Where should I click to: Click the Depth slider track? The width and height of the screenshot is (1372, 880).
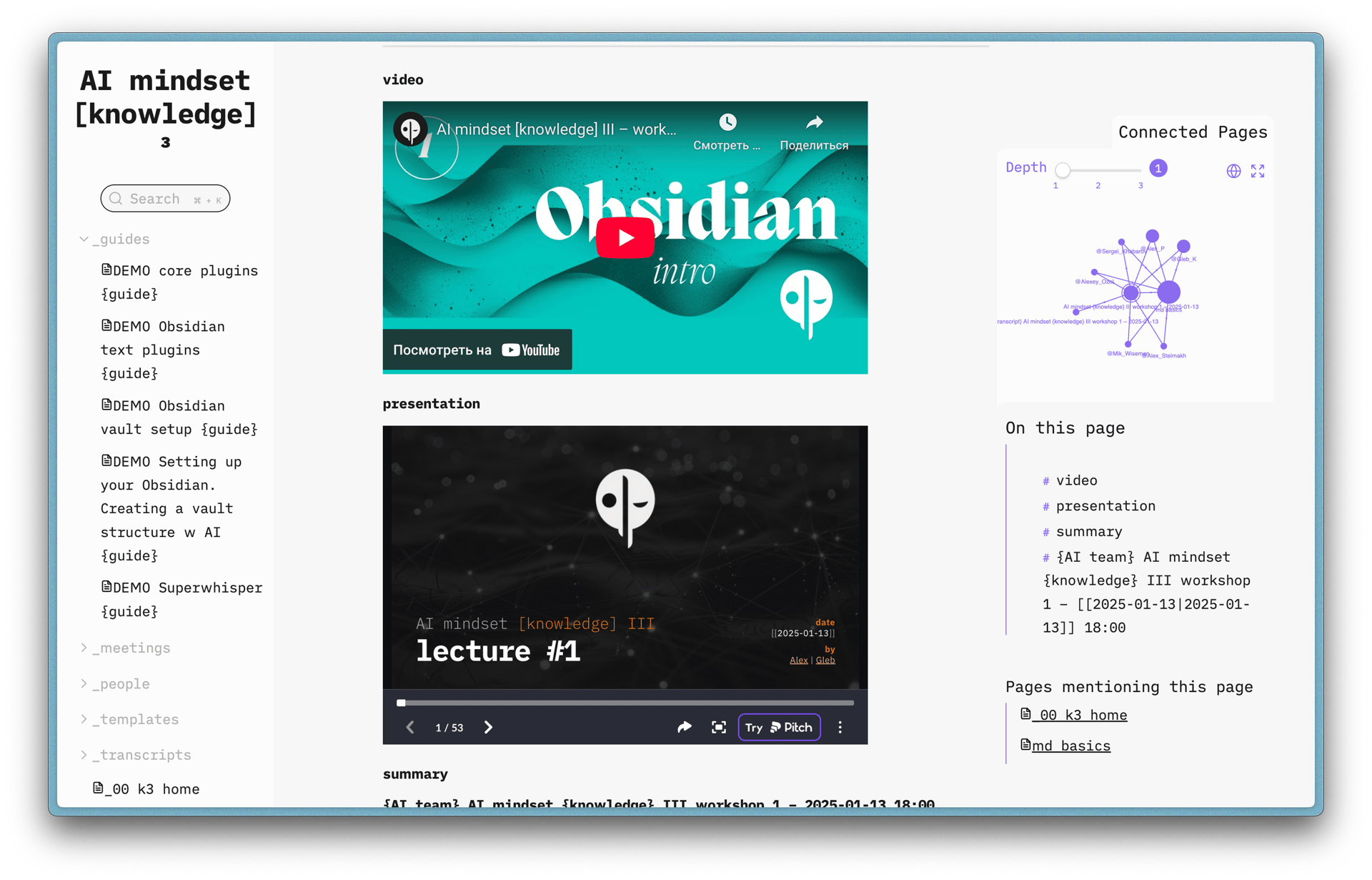(1098, 170)
